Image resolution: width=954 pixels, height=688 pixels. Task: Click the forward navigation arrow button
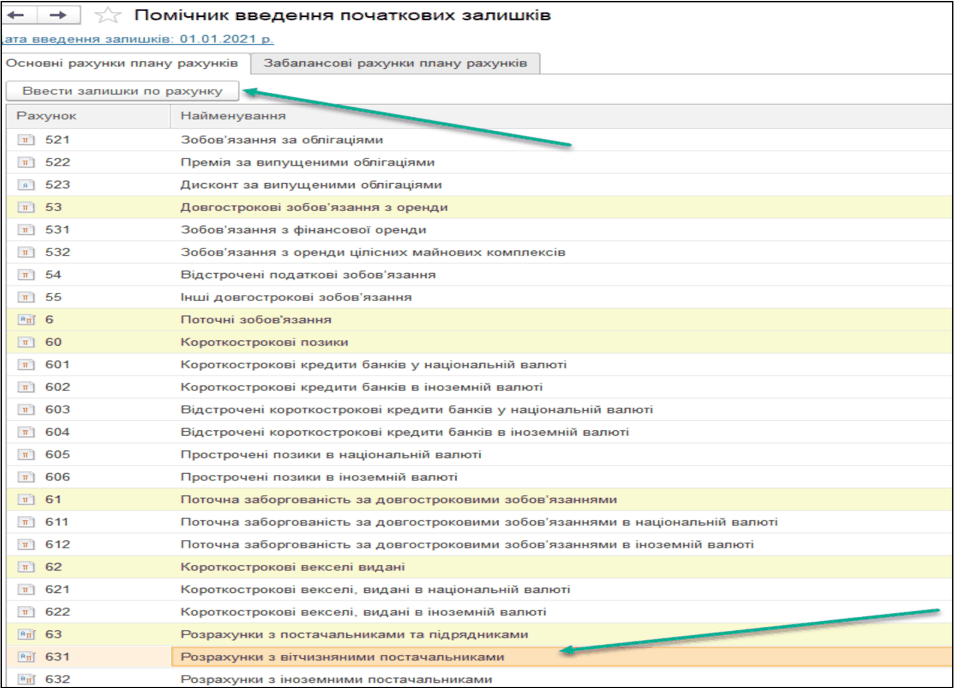(58, 16)
